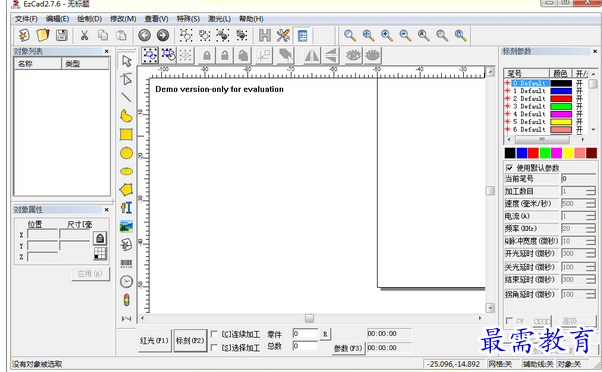Image resolution: width=602 pixels, height=372 pixels.
Task: Select the Rectangle tool
Action: click(x=126, y=134)
